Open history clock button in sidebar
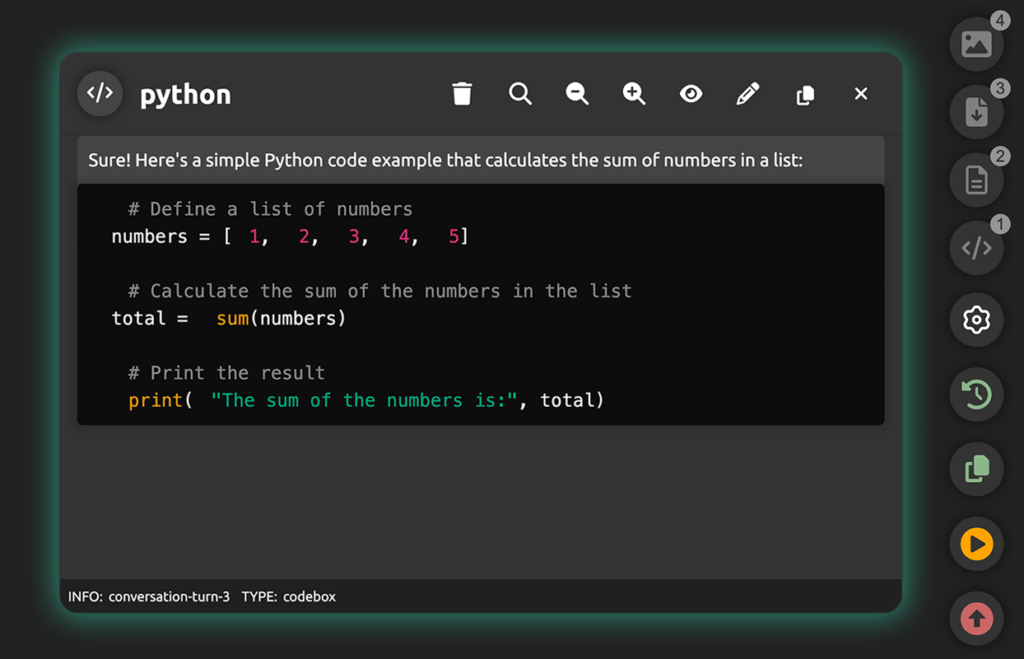This screenshot has width=1024, height=659. (976, 394)
